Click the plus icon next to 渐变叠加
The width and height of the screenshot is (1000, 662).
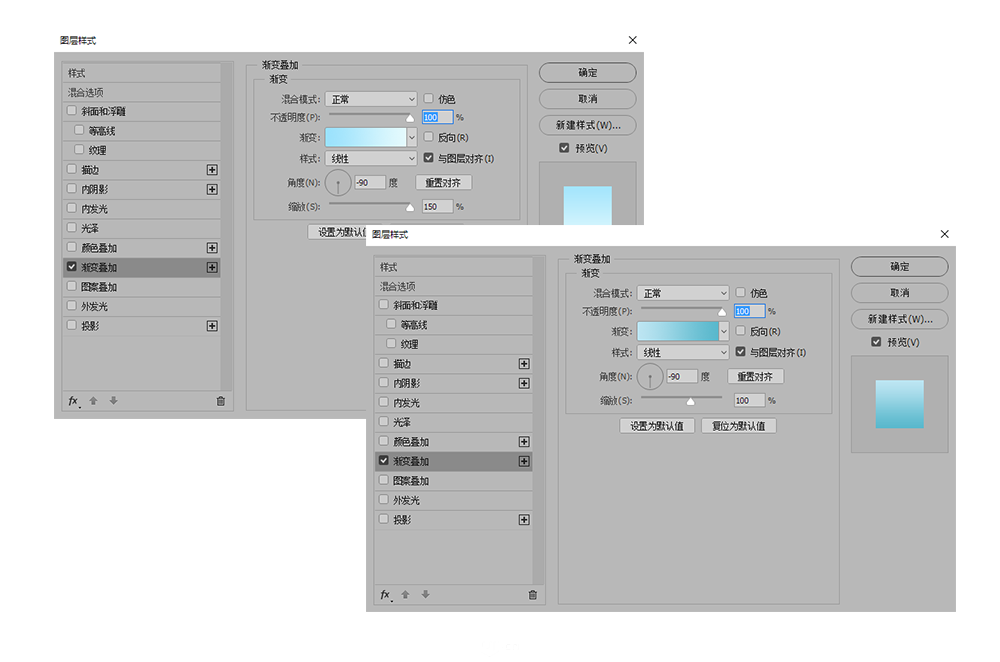[524, 461]
